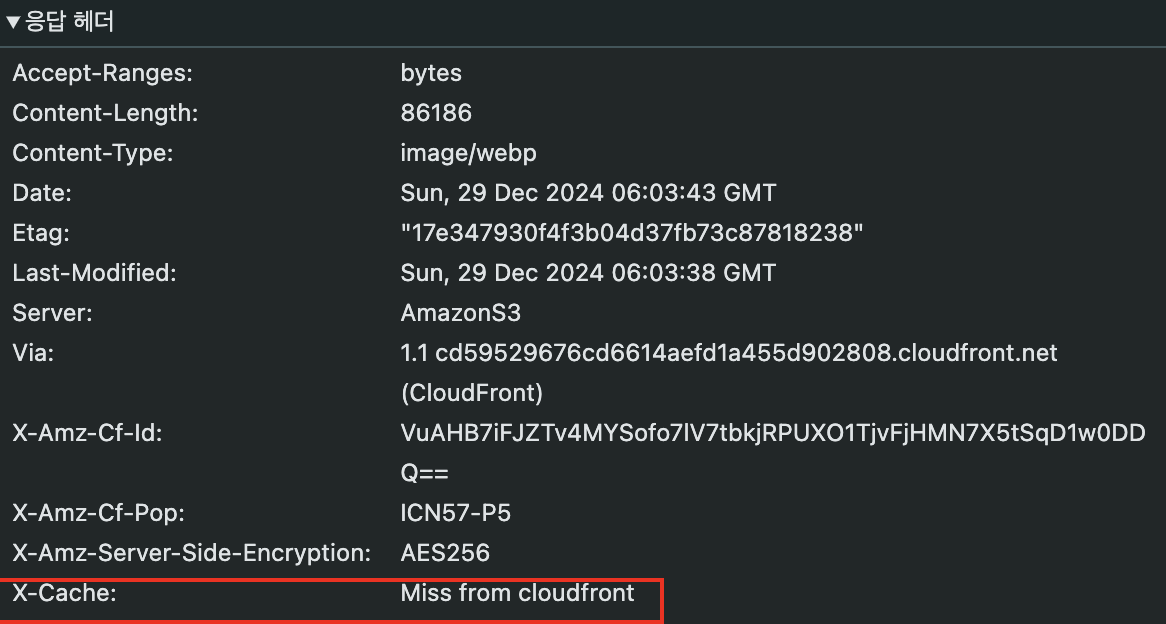Click the Date header name
The image size is (1166, 624).
click(x=42, y=193)
